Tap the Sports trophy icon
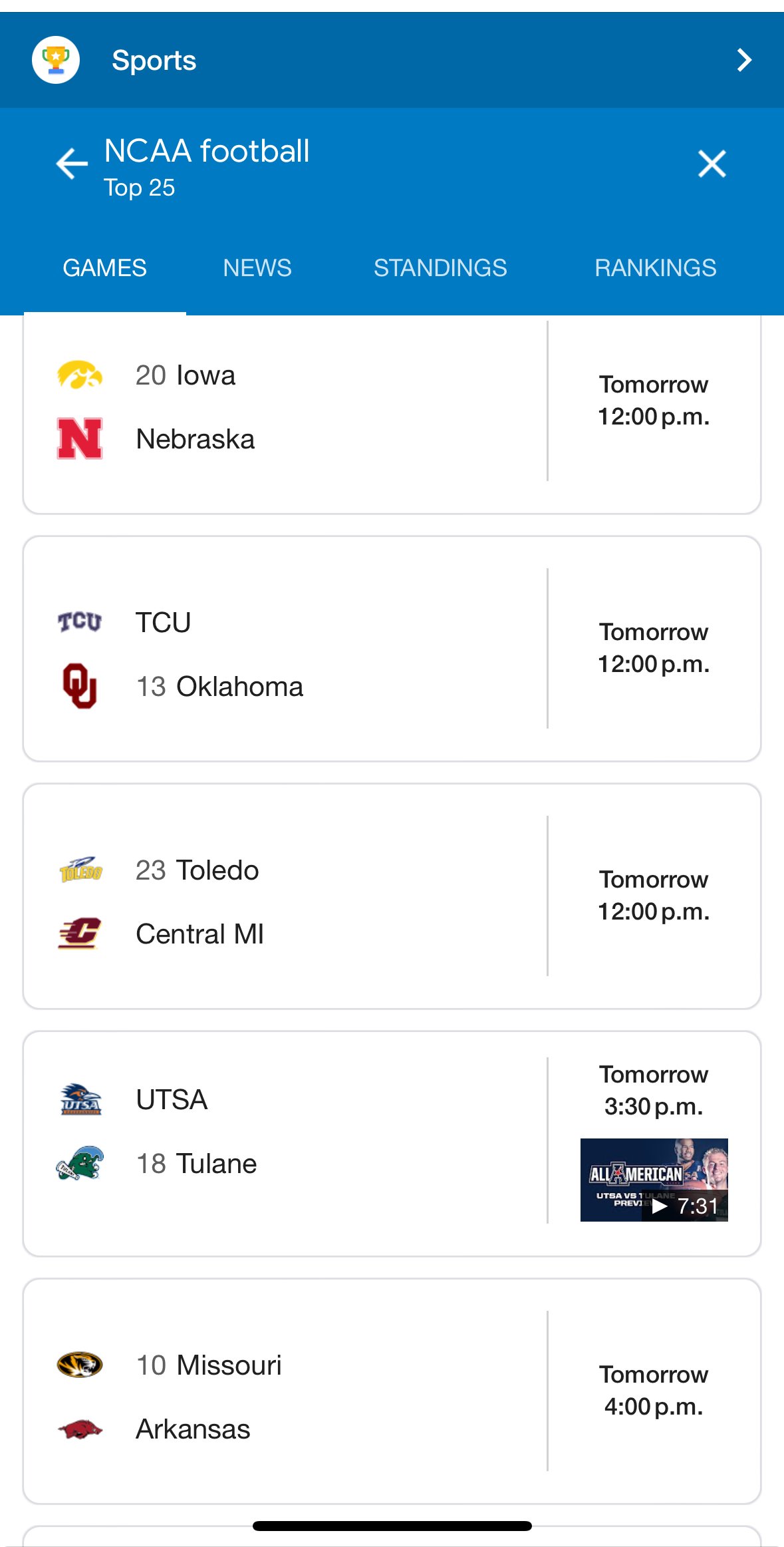 tap(56, 60)
